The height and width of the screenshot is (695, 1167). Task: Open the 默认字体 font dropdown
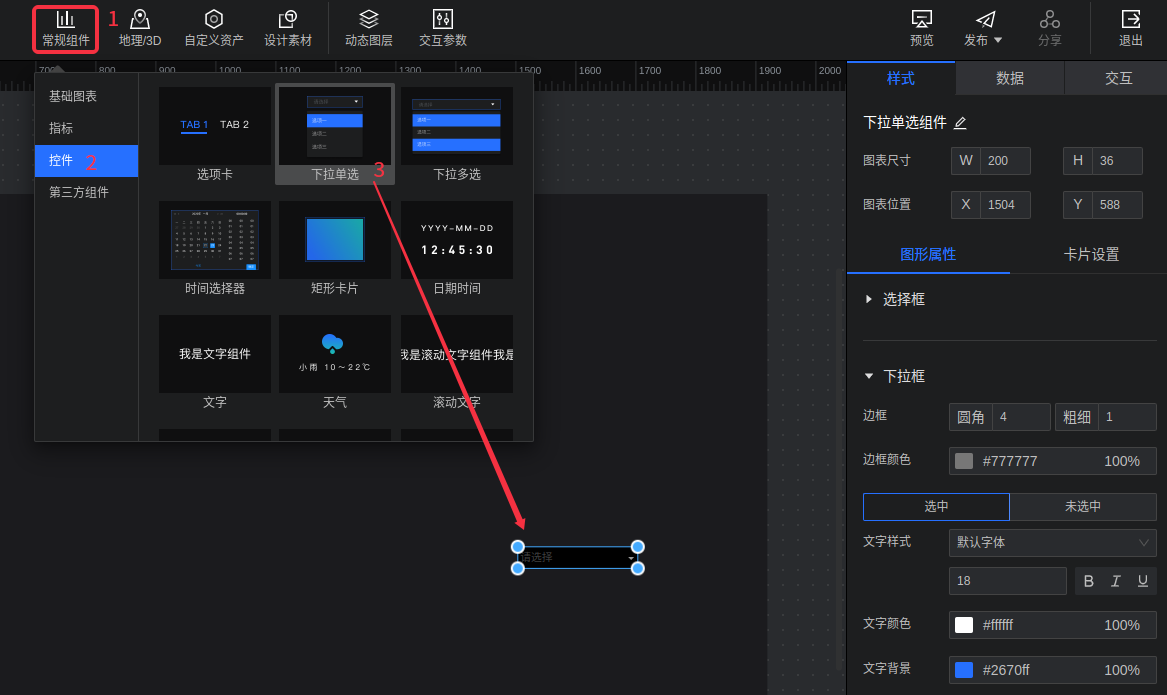(1052, 543)
